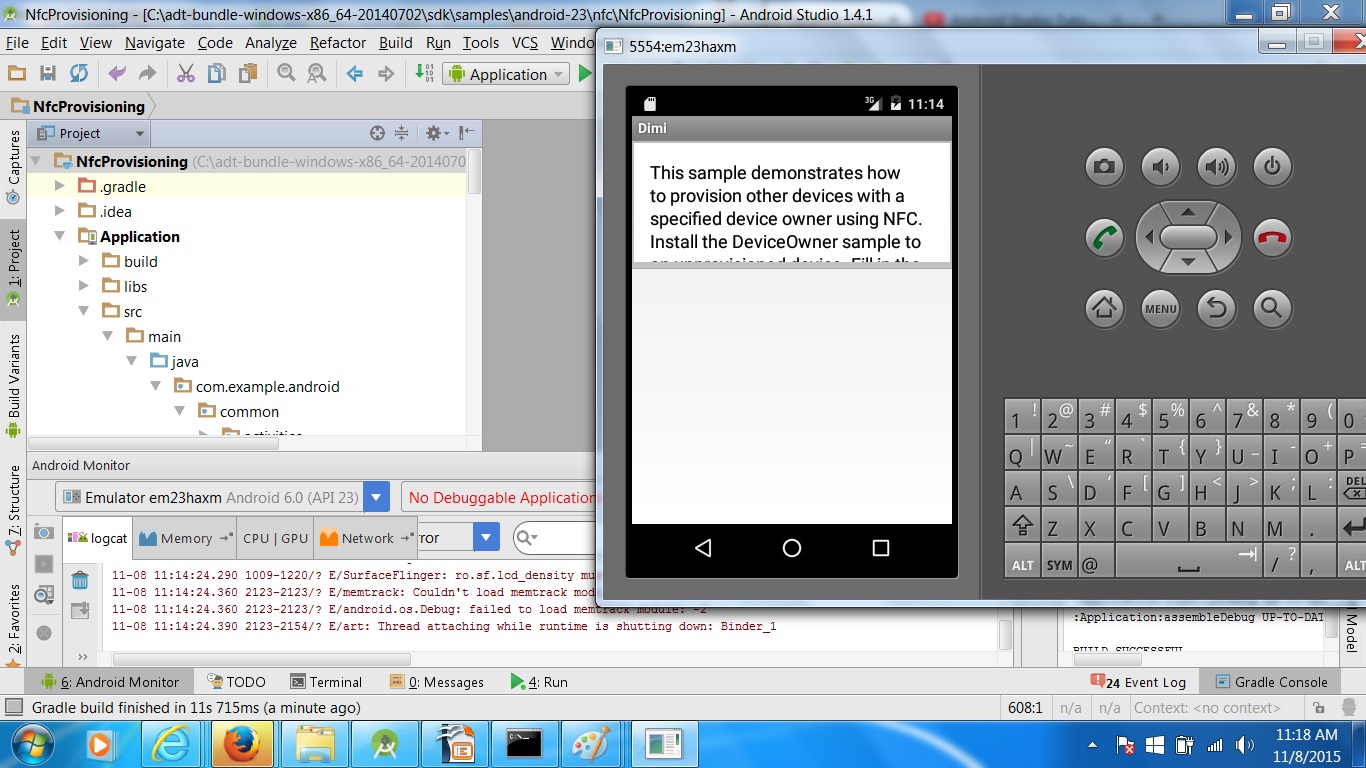Image resolution: width=1366 pixels, height=768 pixels.
Task: Click the Find magnifier icon
Action: [x=286, y=73]
